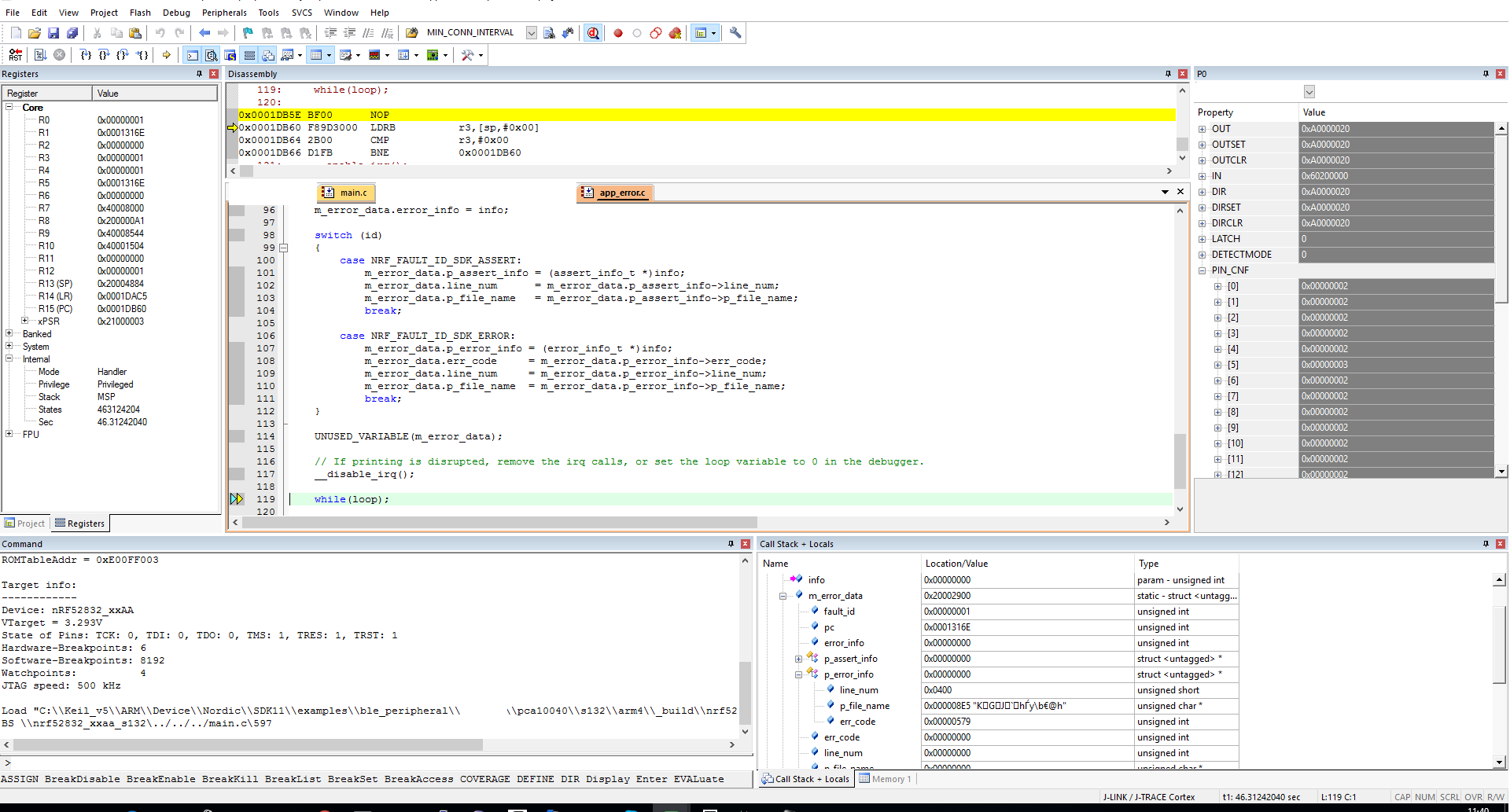Open the Flash menu
The image size is (1510, 812).
click(140, 13)
